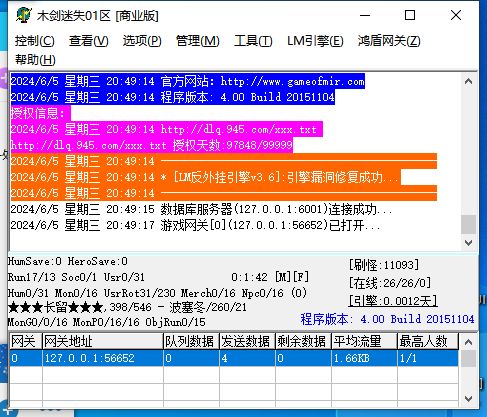
Task: Open the 鸿盾网关(Z) menu
Action: click(389, 41)
